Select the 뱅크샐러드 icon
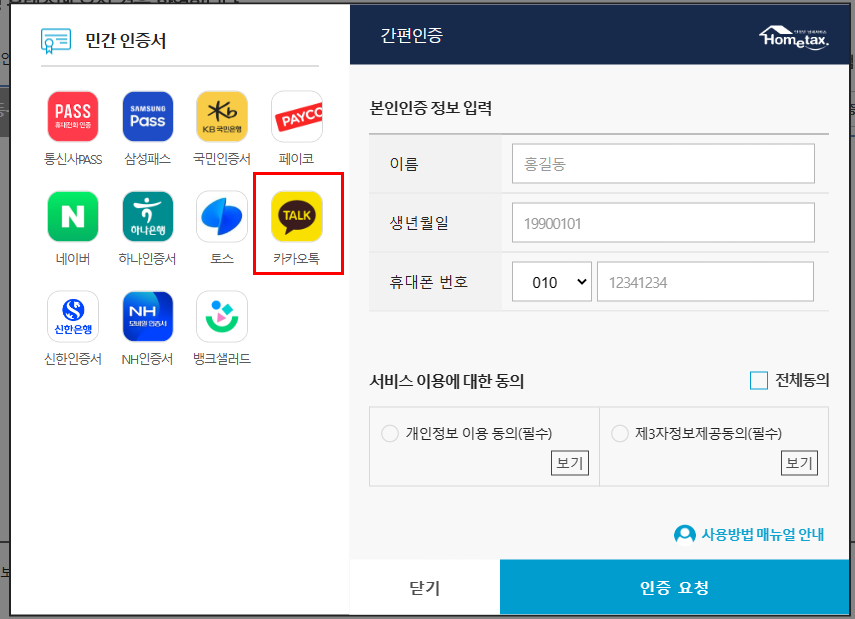The width and height of the screenshot is (855, 619). point(222,316)
